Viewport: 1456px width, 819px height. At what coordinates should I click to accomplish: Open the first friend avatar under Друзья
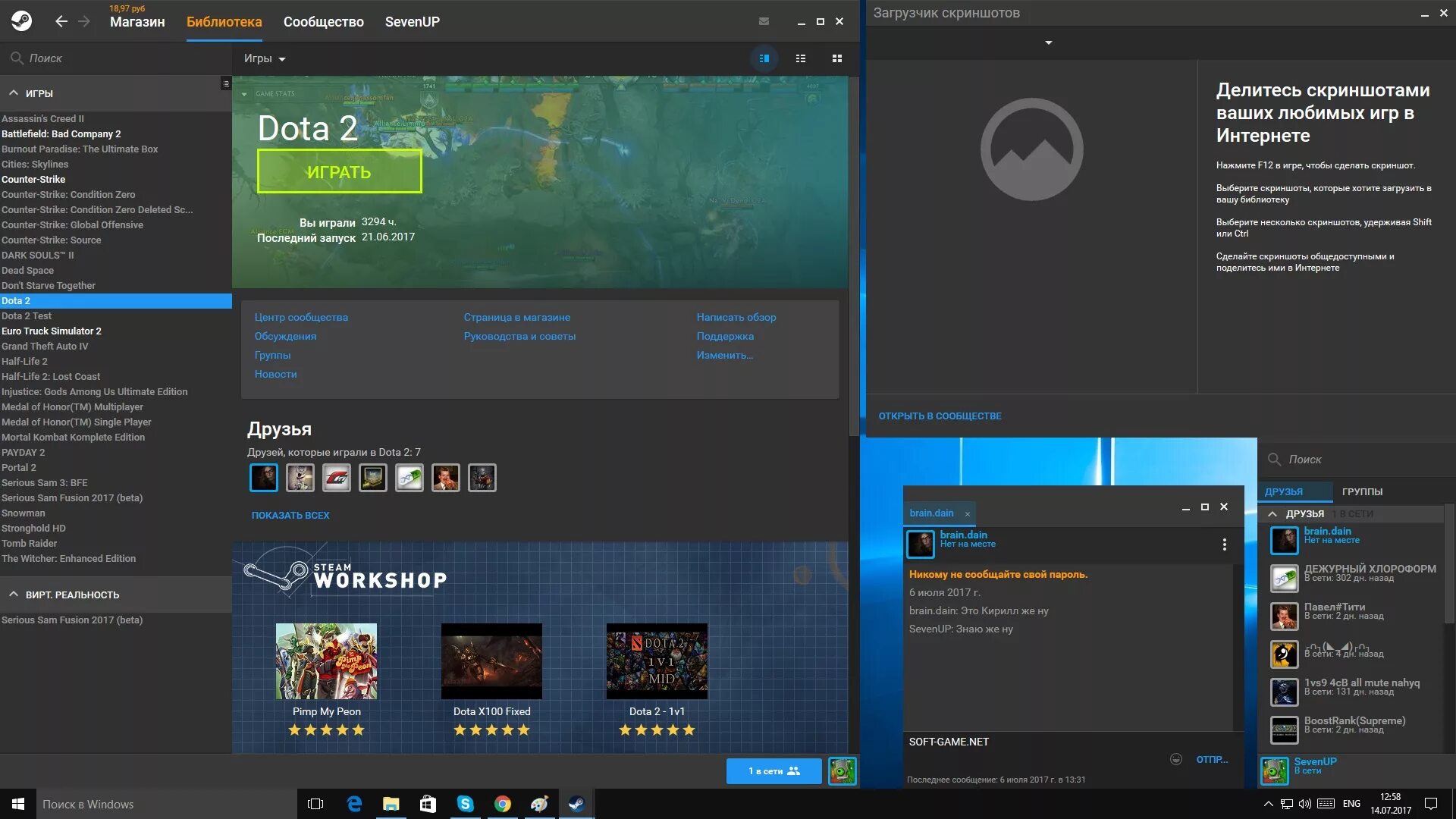coord(264,478)
